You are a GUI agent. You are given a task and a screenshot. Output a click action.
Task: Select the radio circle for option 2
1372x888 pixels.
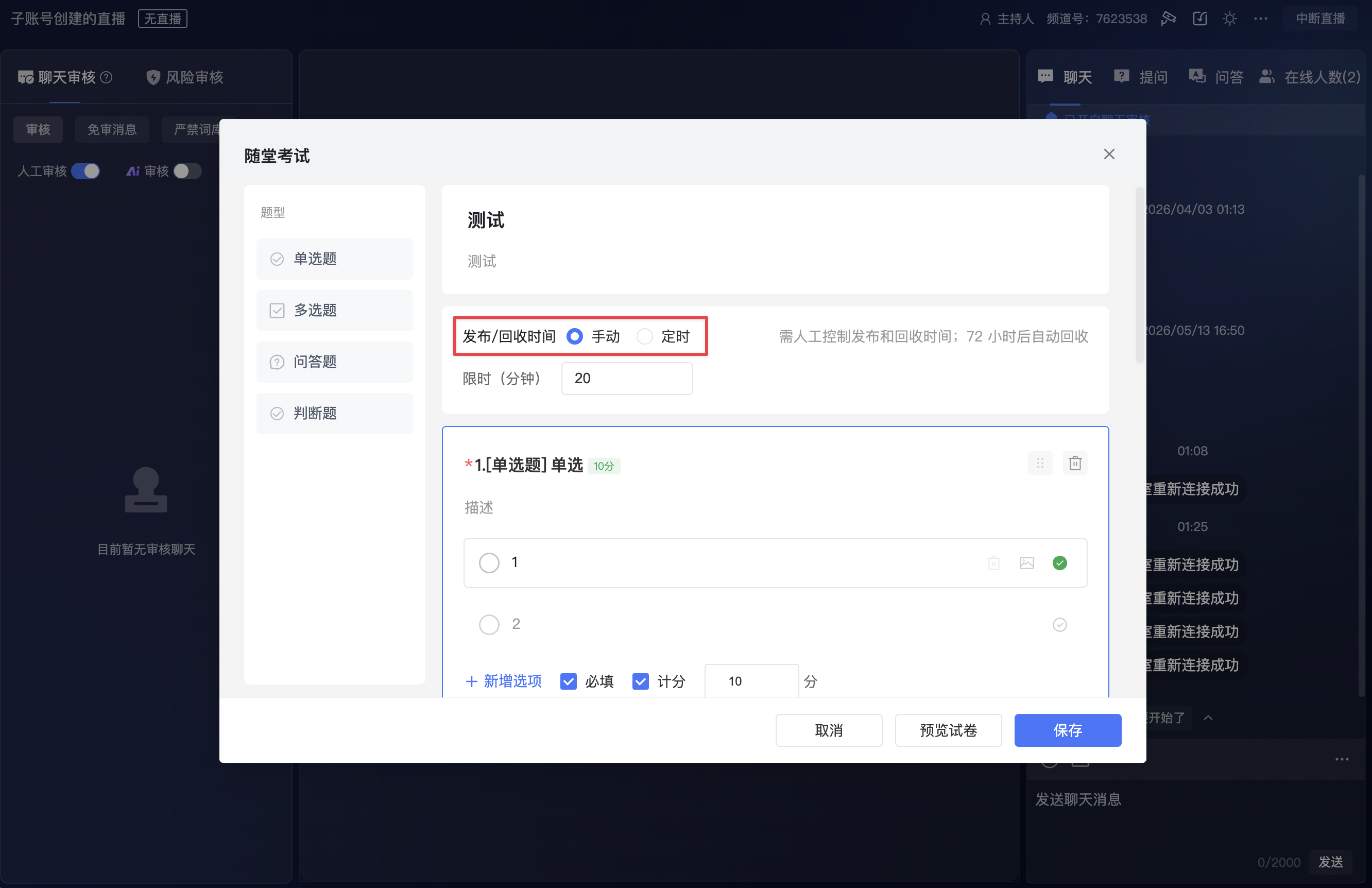tap(489, 624)
